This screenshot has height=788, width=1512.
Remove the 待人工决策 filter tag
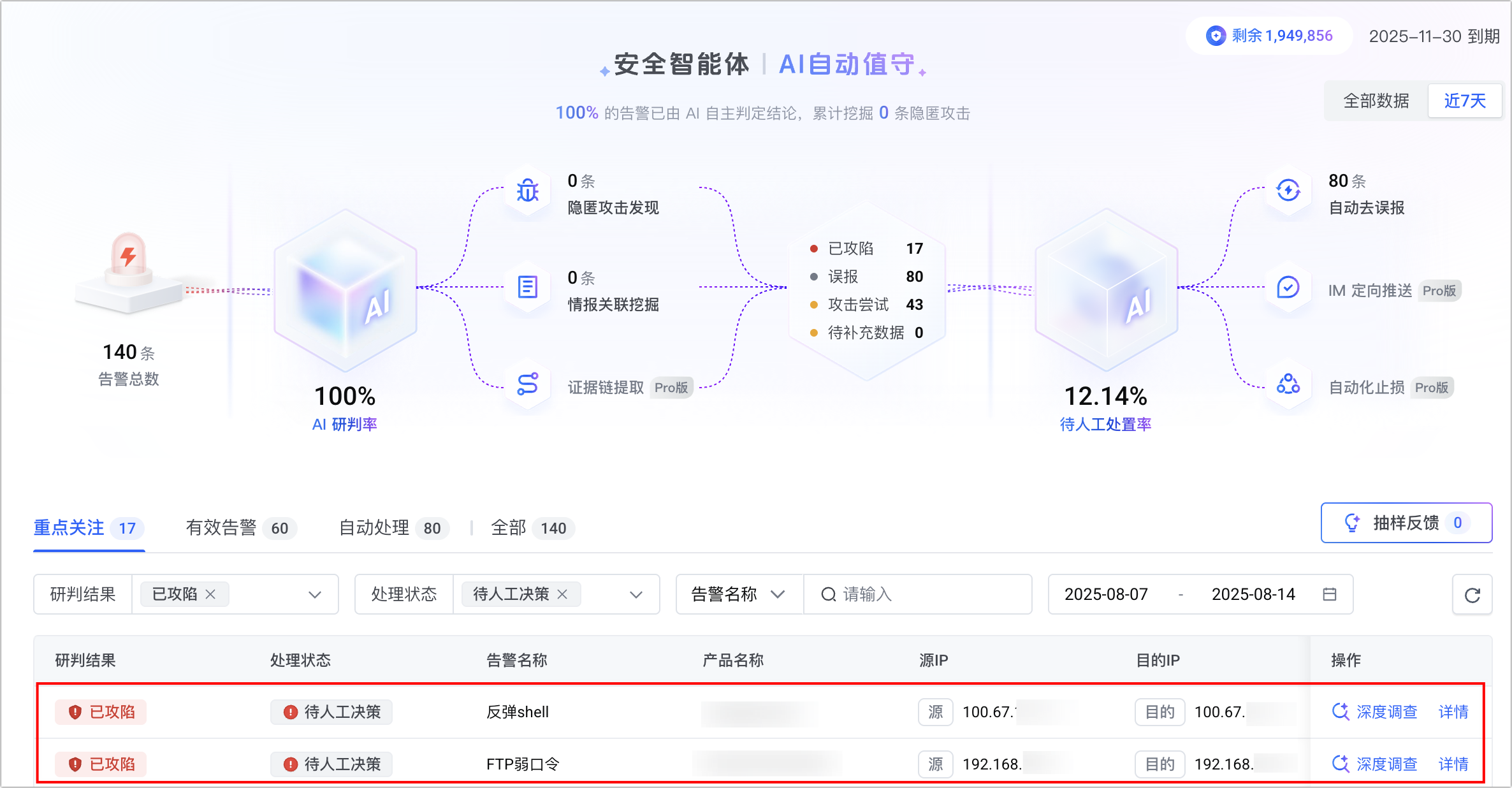pos(562,594)
